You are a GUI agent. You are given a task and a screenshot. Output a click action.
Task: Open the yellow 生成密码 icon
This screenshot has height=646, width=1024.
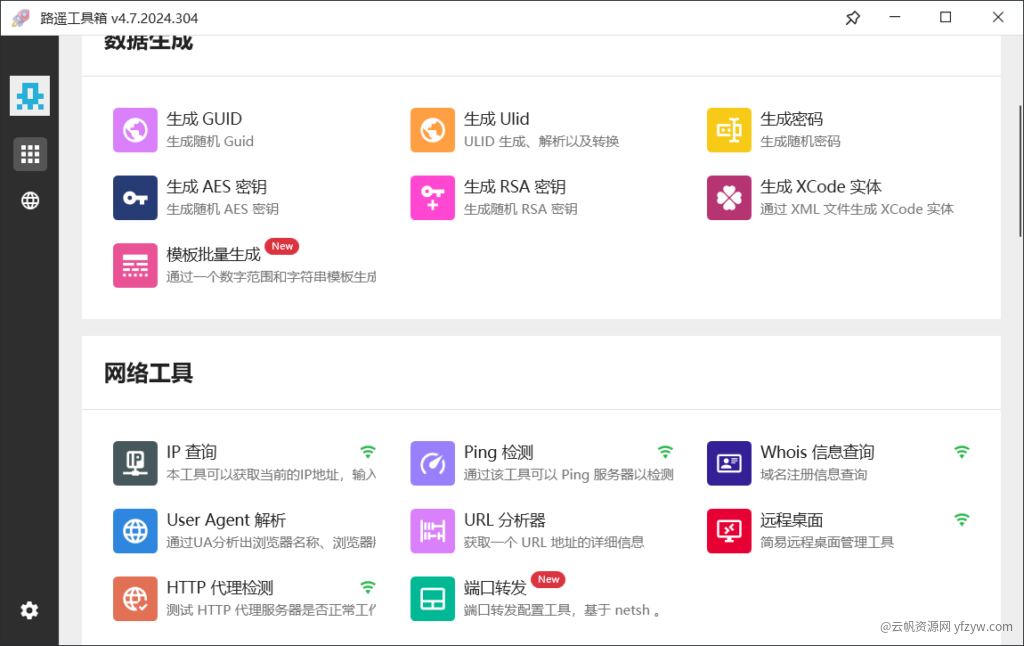pyautogui.click(x=729, y=130)
